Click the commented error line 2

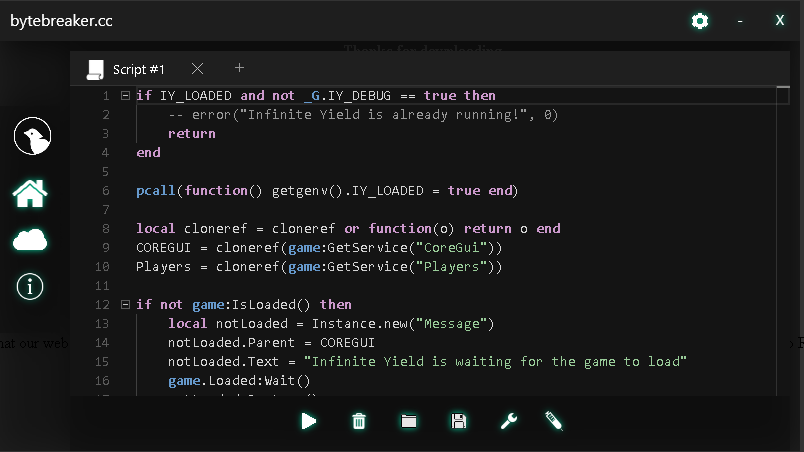pos(363,114)
